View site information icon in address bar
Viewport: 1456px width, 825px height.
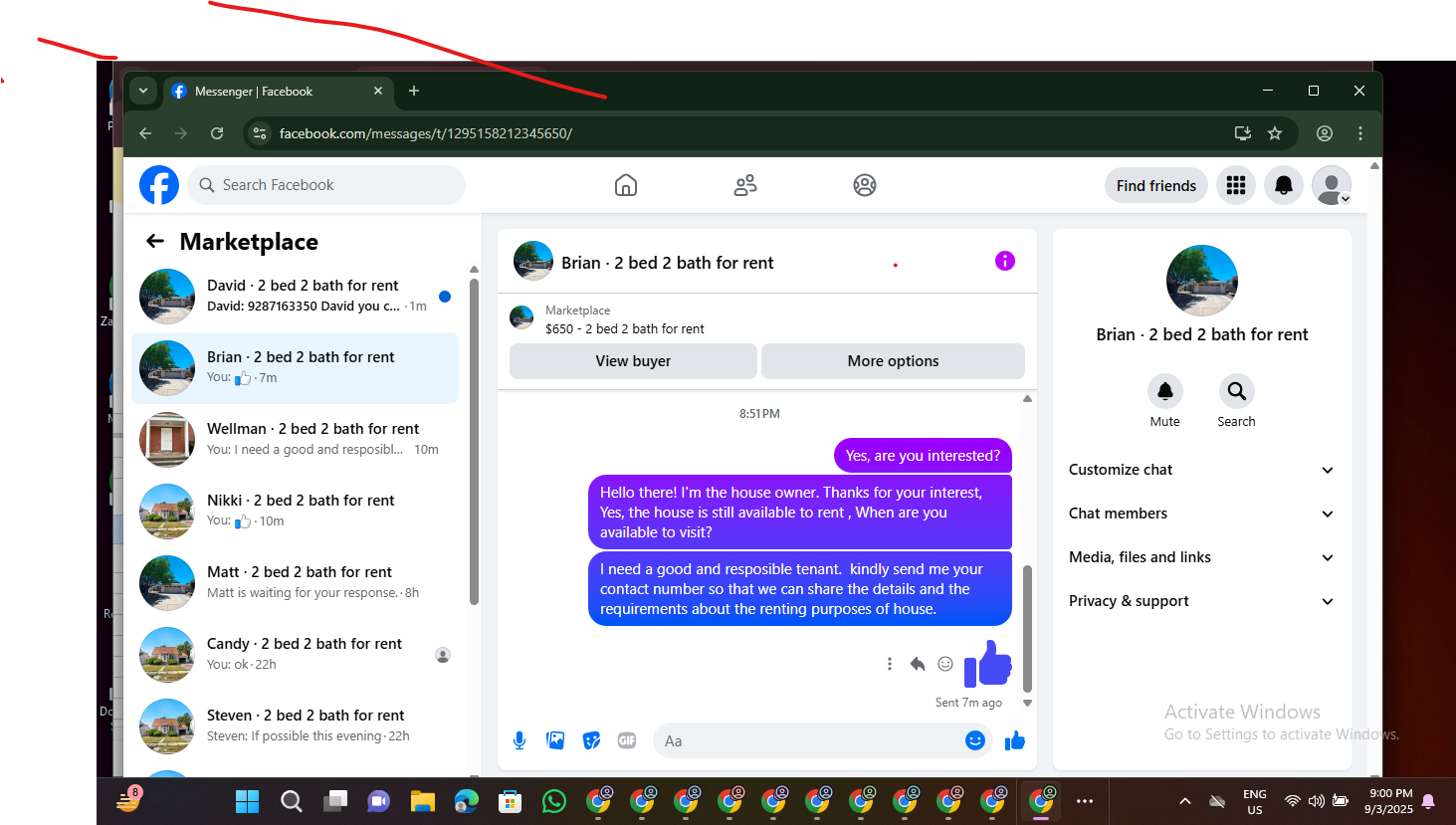point(260,133)
